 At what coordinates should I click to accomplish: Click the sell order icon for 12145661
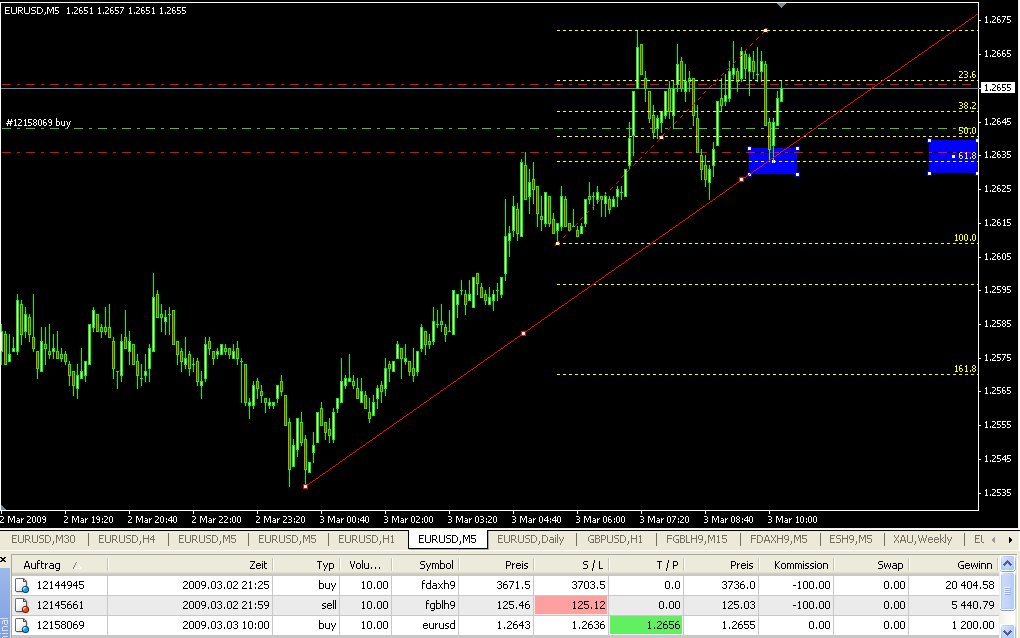(x=21, y=605)
